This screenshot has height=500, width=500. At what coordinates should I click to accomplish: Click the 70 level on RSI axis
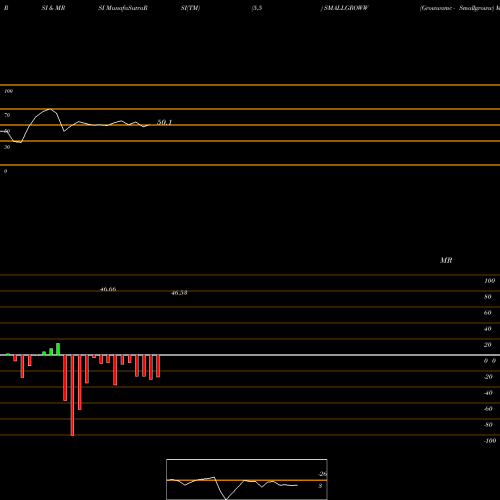pos(7,115)
